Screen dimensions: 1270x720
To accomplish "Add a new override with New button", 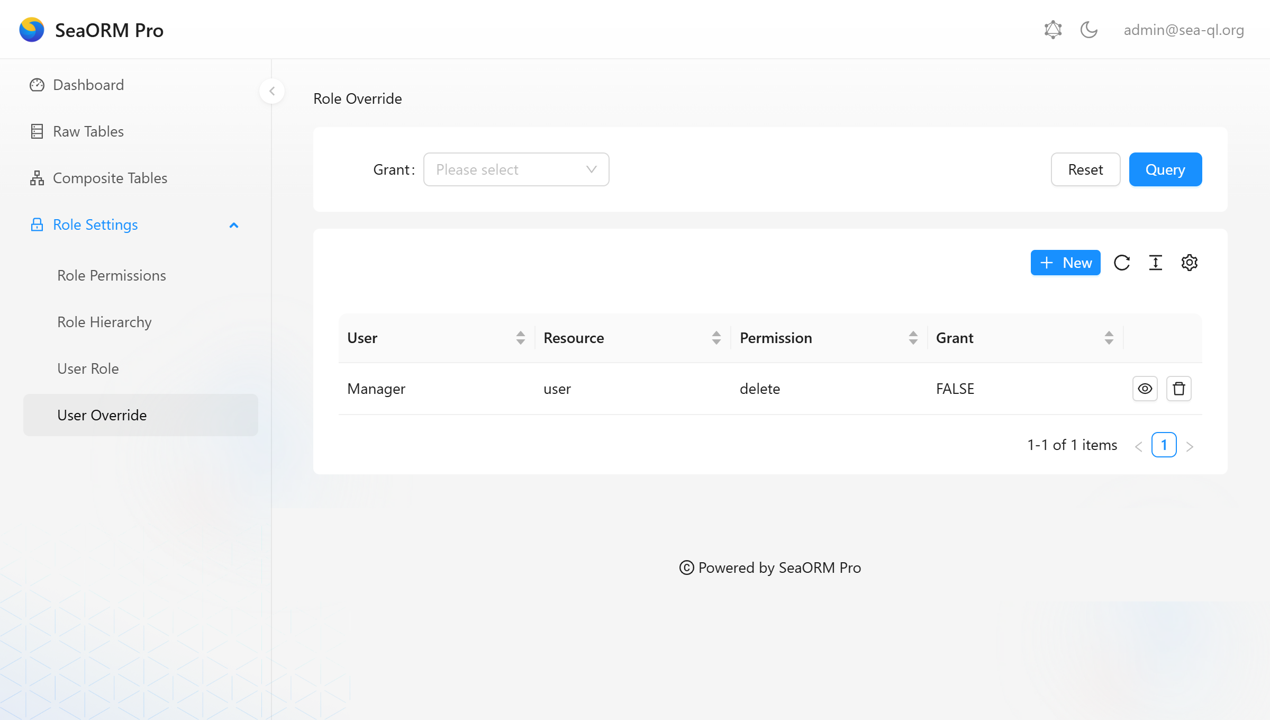I will pos(1065,263).
